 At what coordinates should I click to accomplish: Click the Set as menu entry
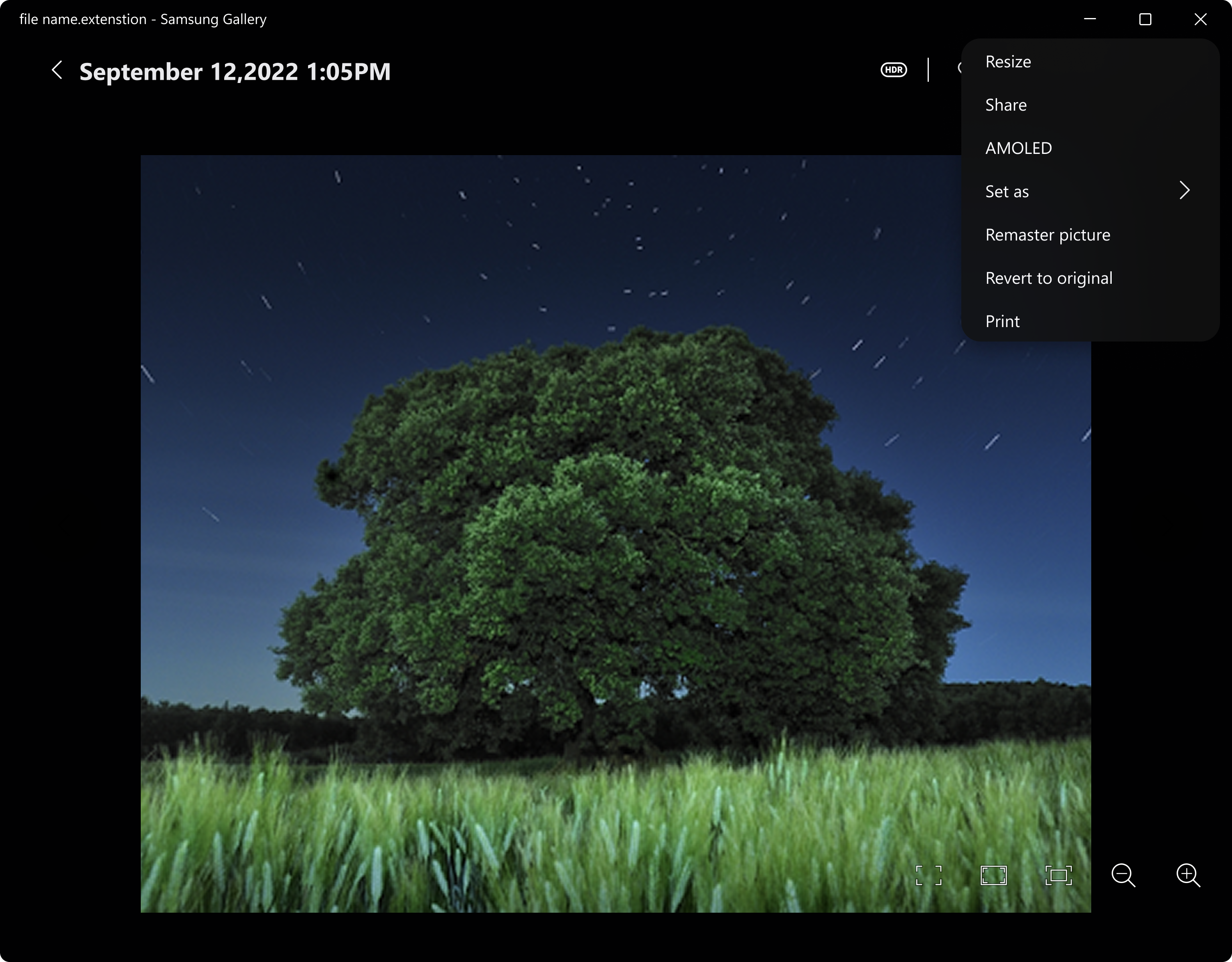pos(1006,190)
